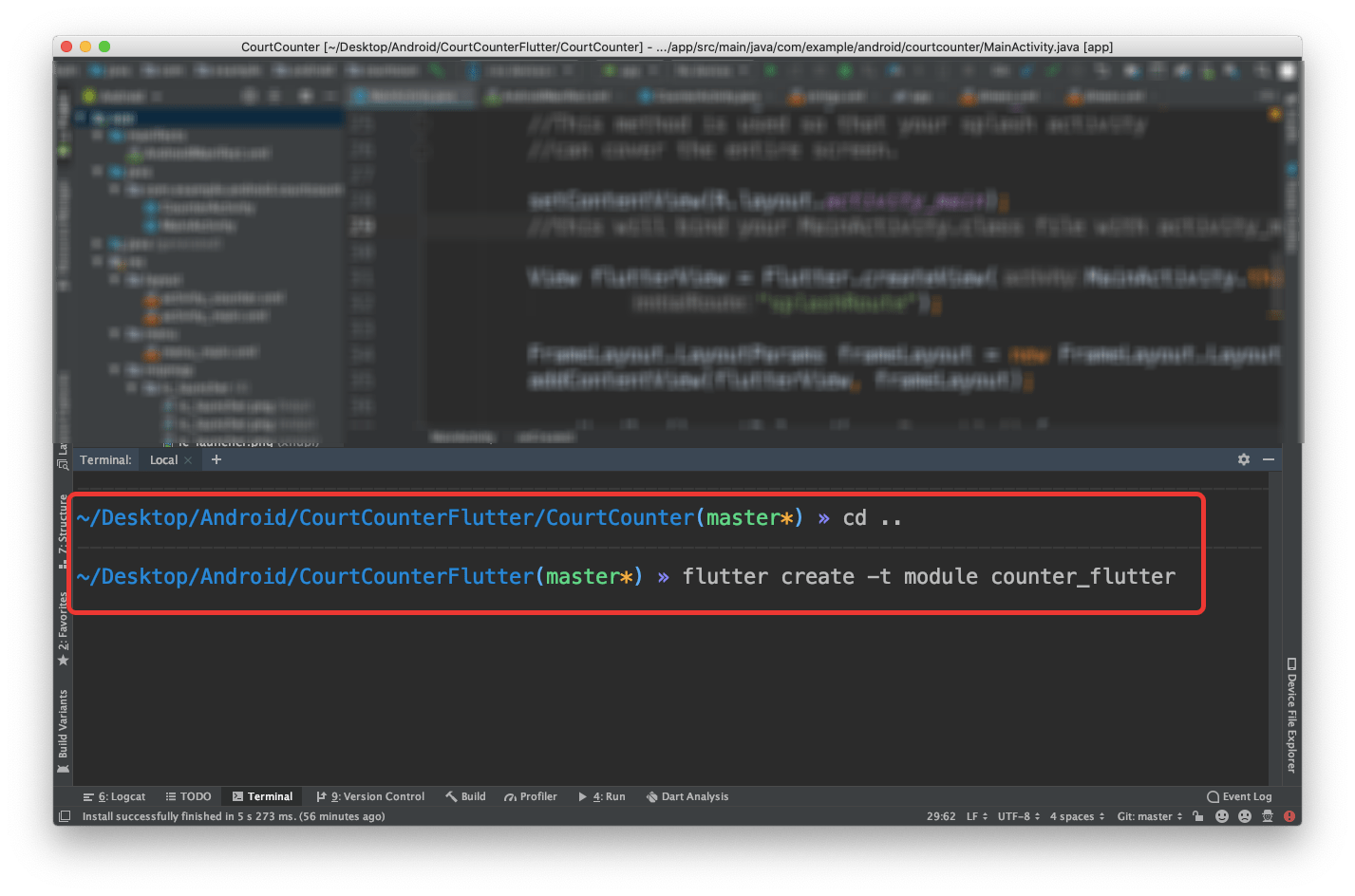Click the 'cd ..' terminal command line
Viewport: 1355px width, 896px height.
[x=872, y=518]
